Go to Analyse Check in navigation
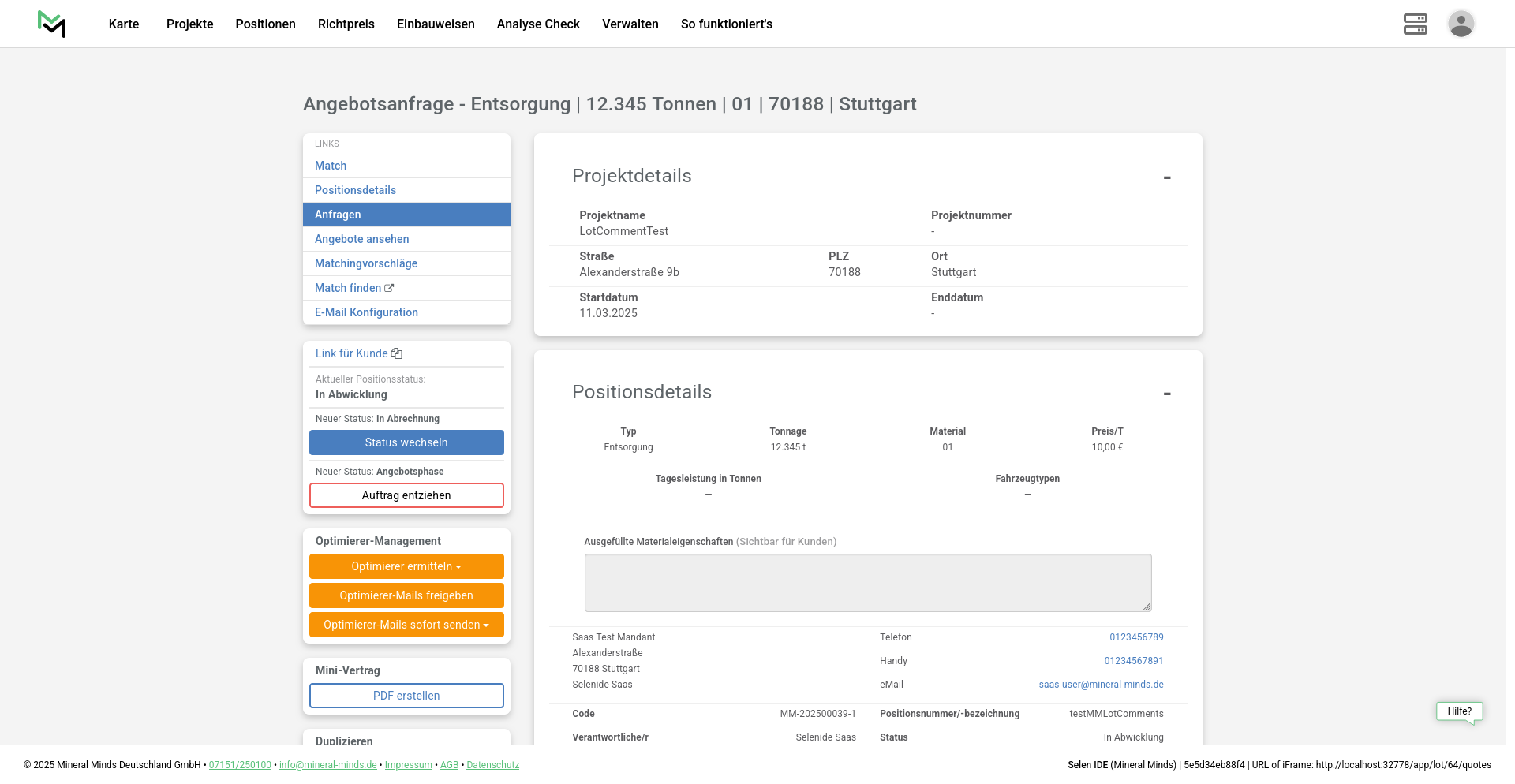 [x=538, y=24]
